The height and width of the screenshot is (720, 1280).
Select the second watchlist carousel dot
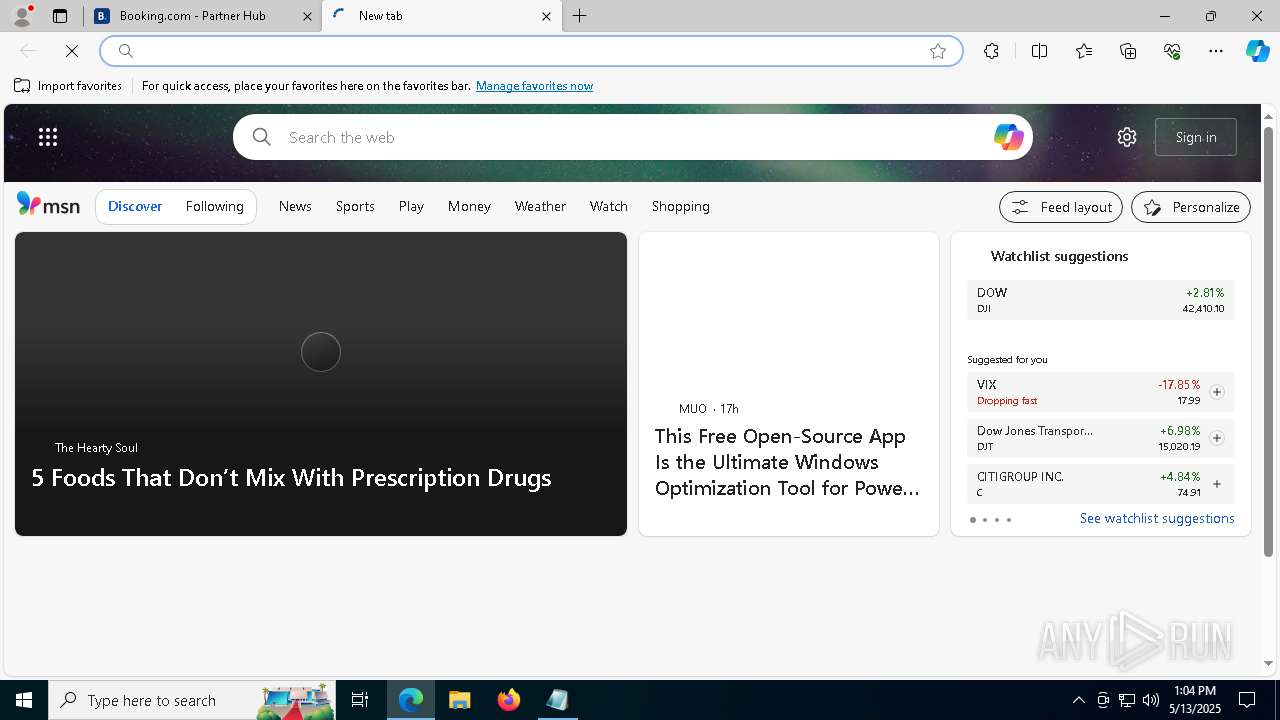coord(985,520)
